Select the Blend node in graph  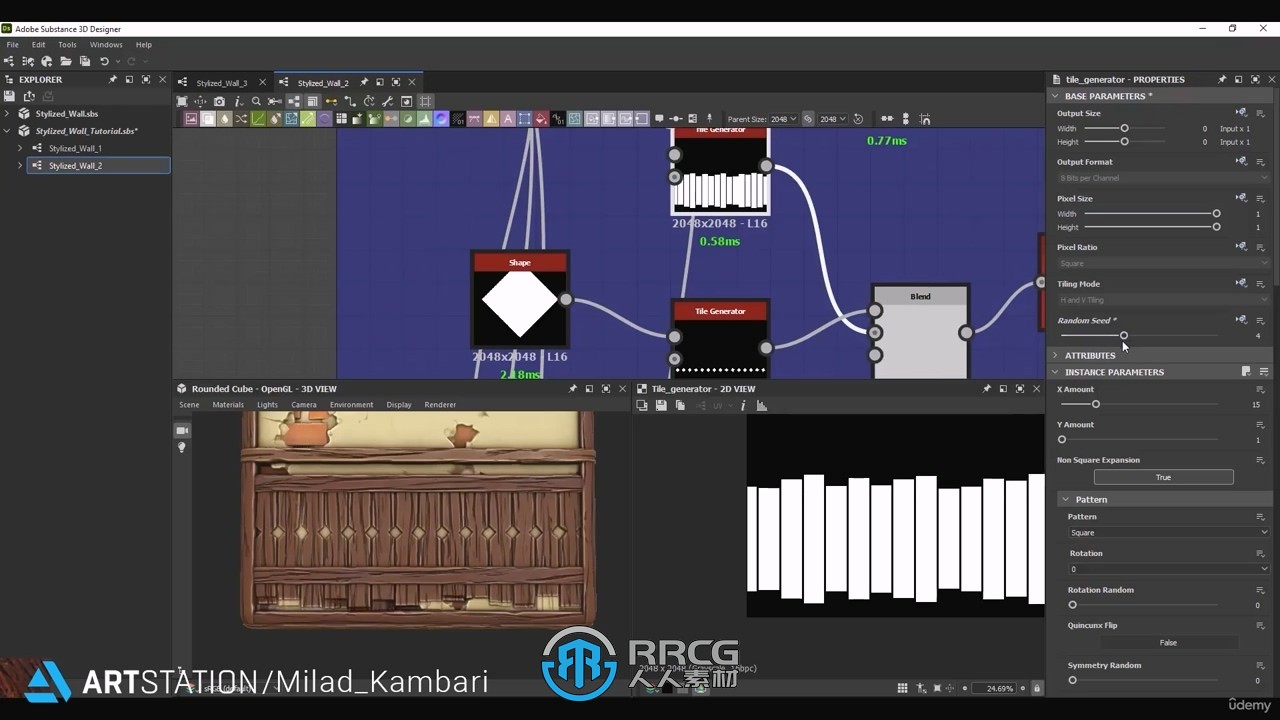pyautogui.click(x=920, y=332)
